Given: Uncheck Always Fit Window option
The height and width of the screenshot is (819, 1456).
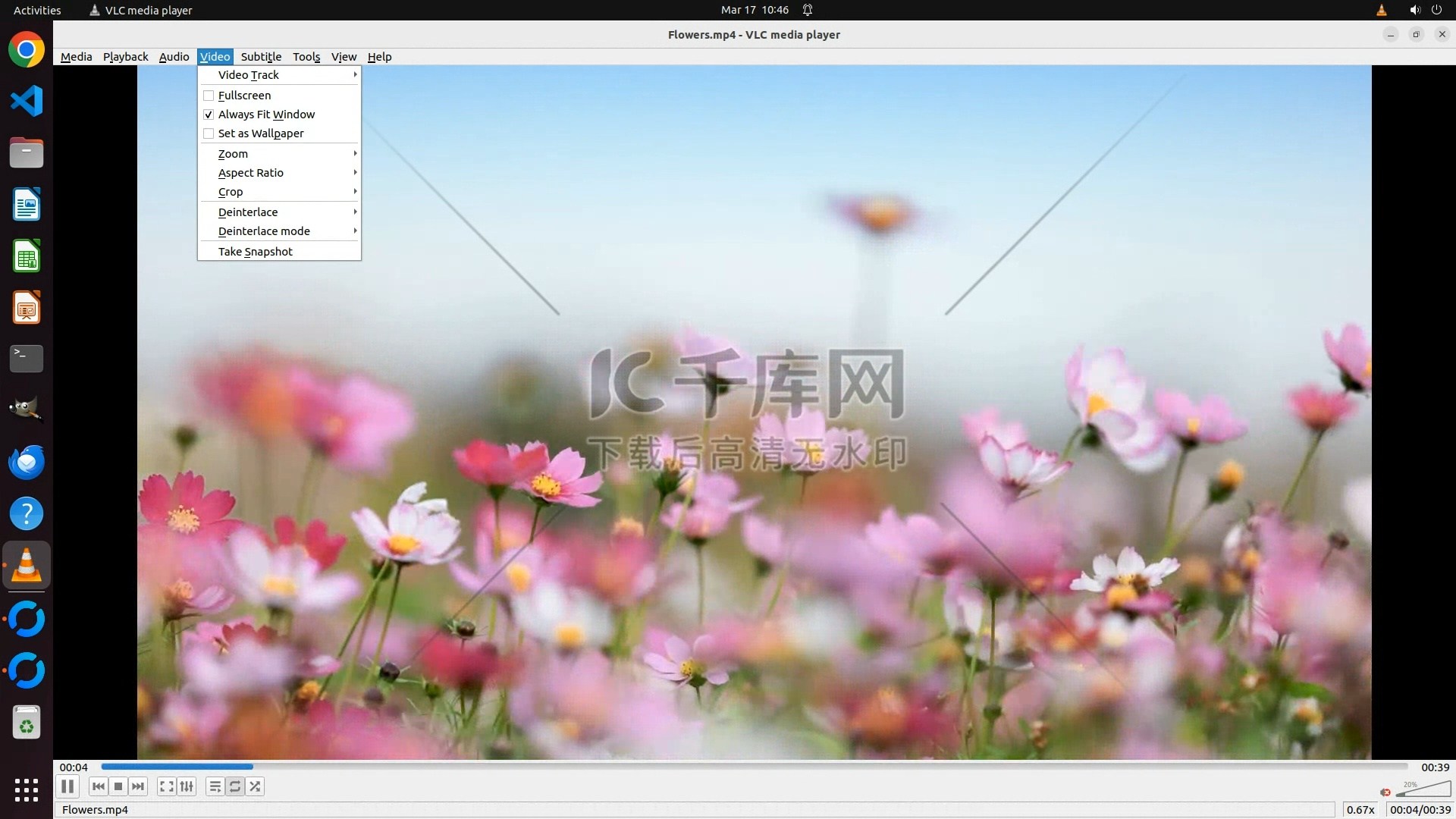Looking at the screenshot, I should [x=209, y=115].
